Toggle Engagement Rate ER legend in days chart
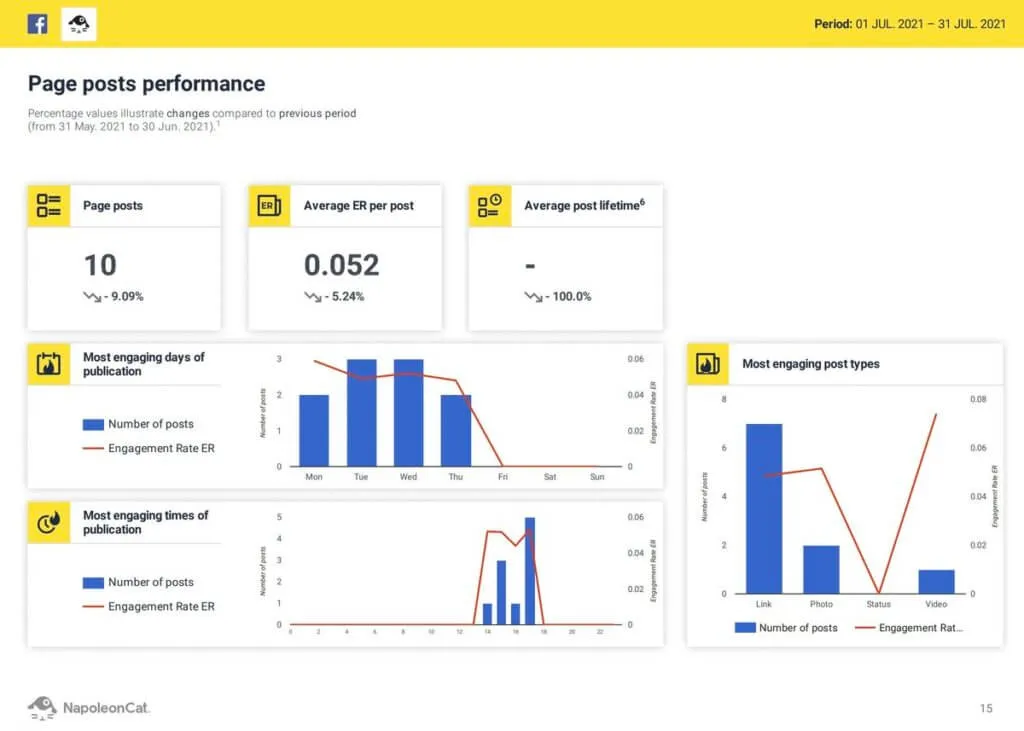1024x731 pixels. [149, 448]
